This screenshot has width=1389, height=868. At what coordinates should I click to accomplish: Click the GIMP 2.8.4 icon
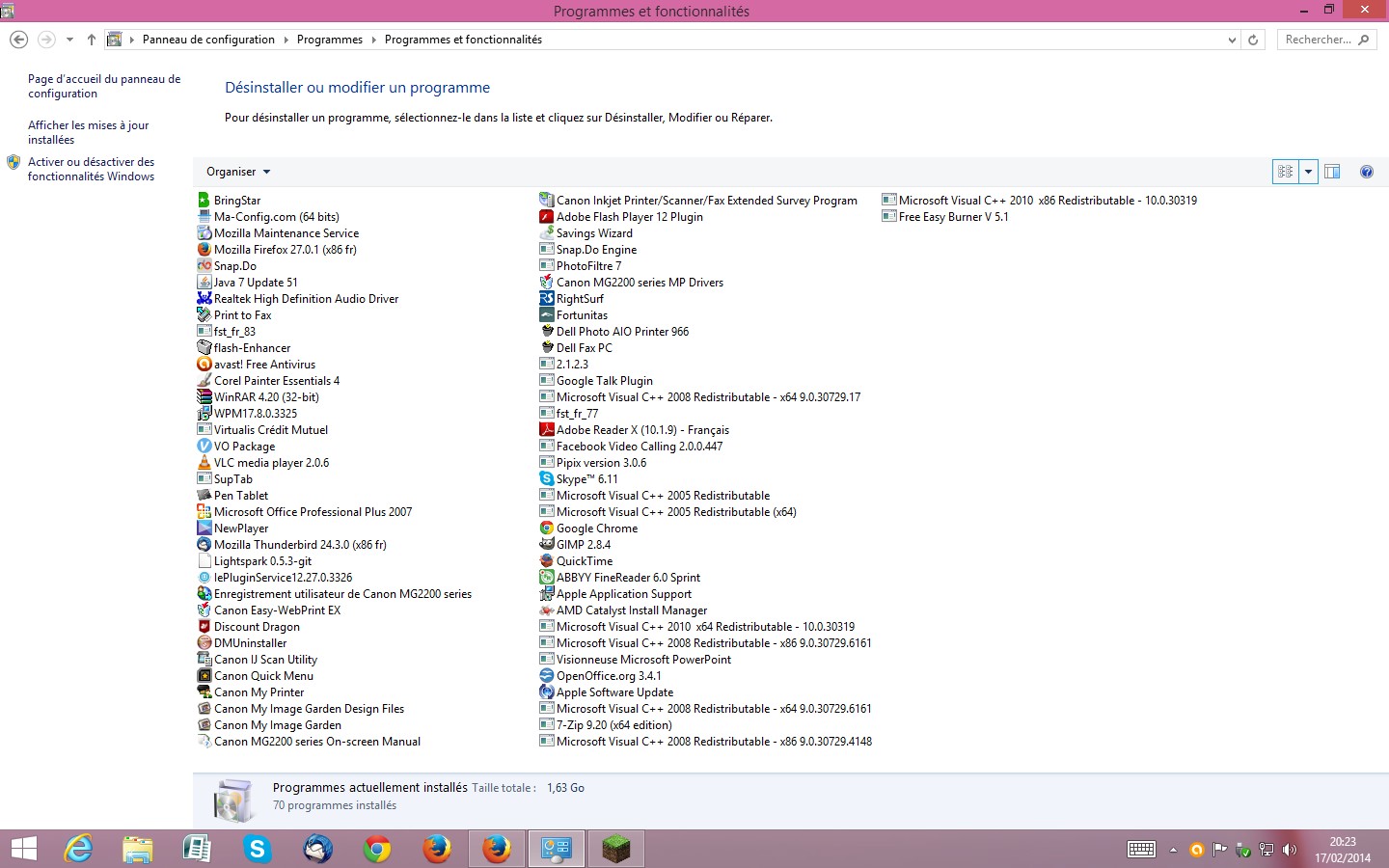pyautogui.click(x=546, y=545)
